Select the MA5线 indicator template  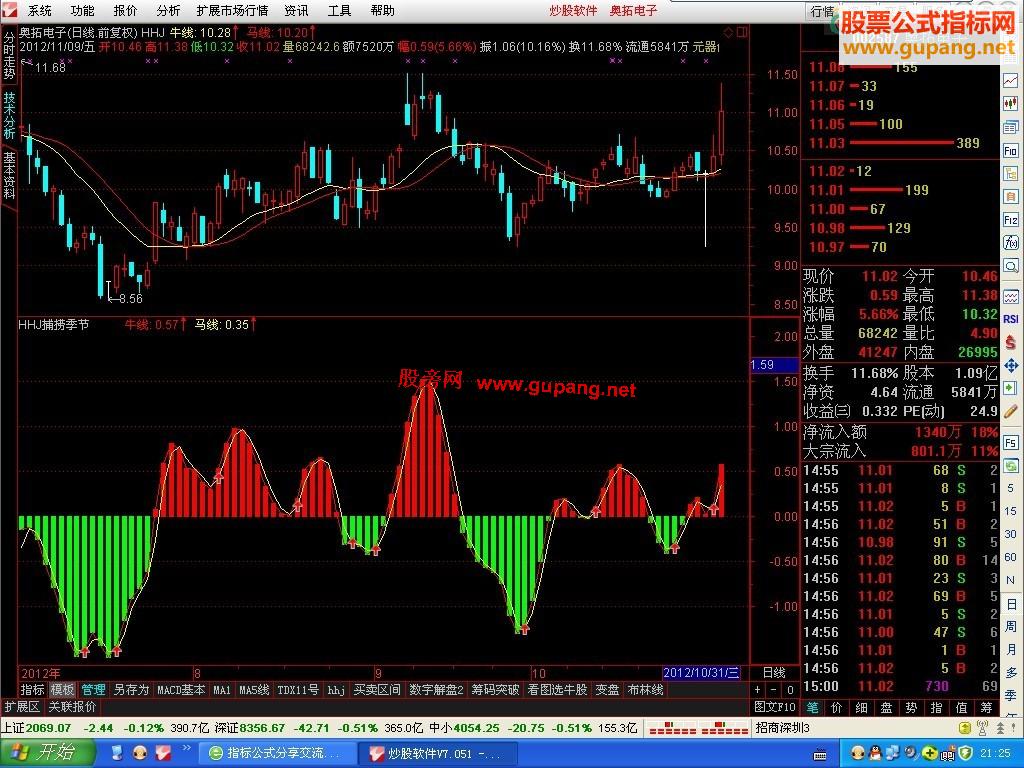254,690
